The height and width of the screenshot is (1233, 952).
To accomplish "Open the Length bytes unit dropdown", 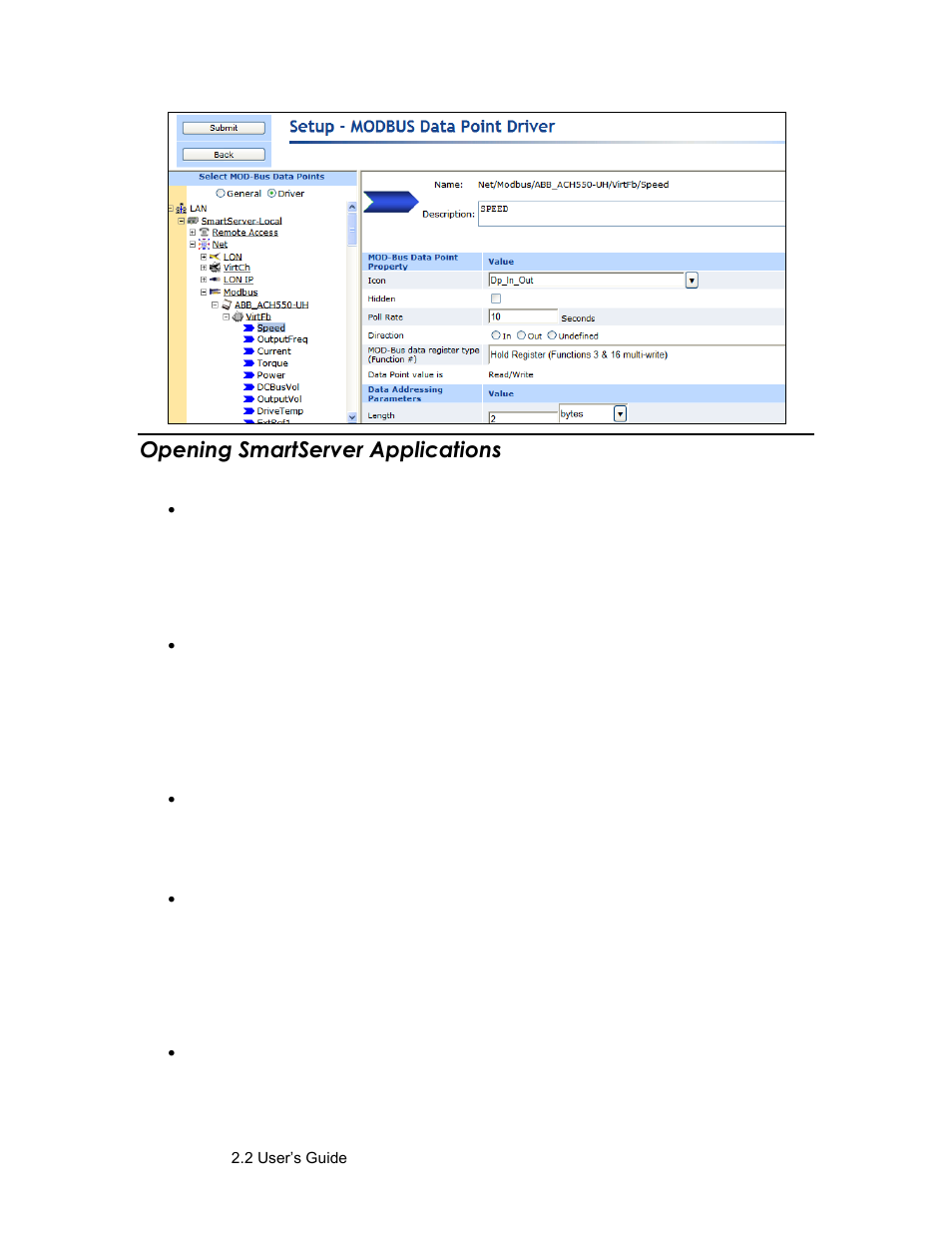I will 620,413.
